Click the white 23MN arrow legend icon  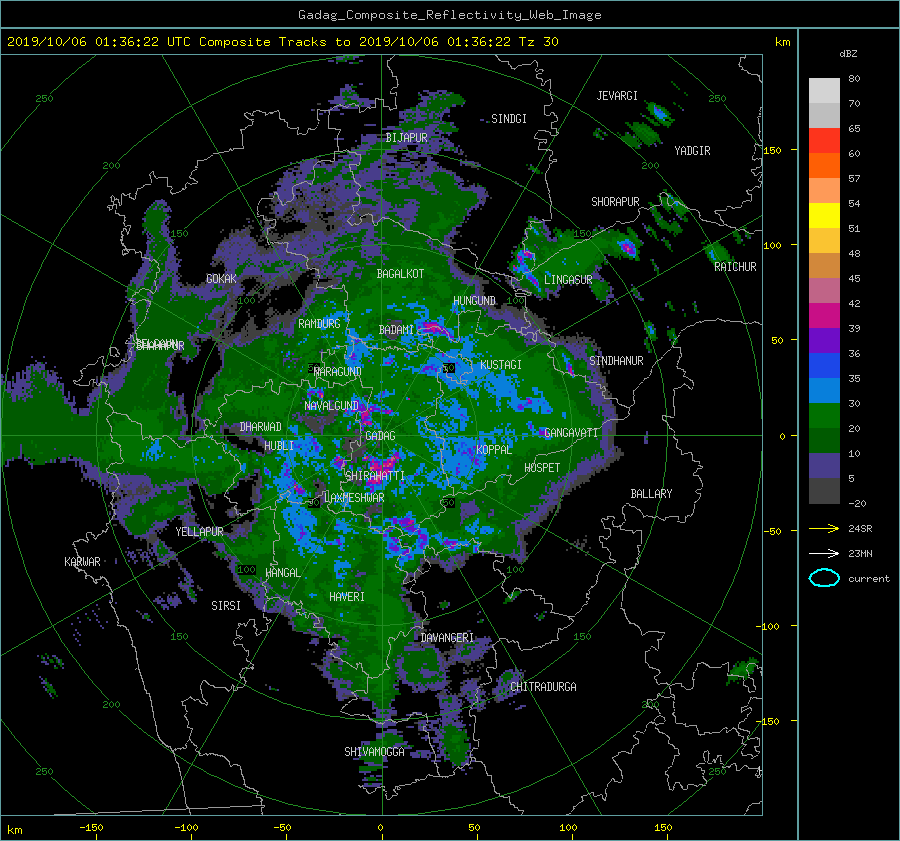pyautogui.click(x=824, y=553)
